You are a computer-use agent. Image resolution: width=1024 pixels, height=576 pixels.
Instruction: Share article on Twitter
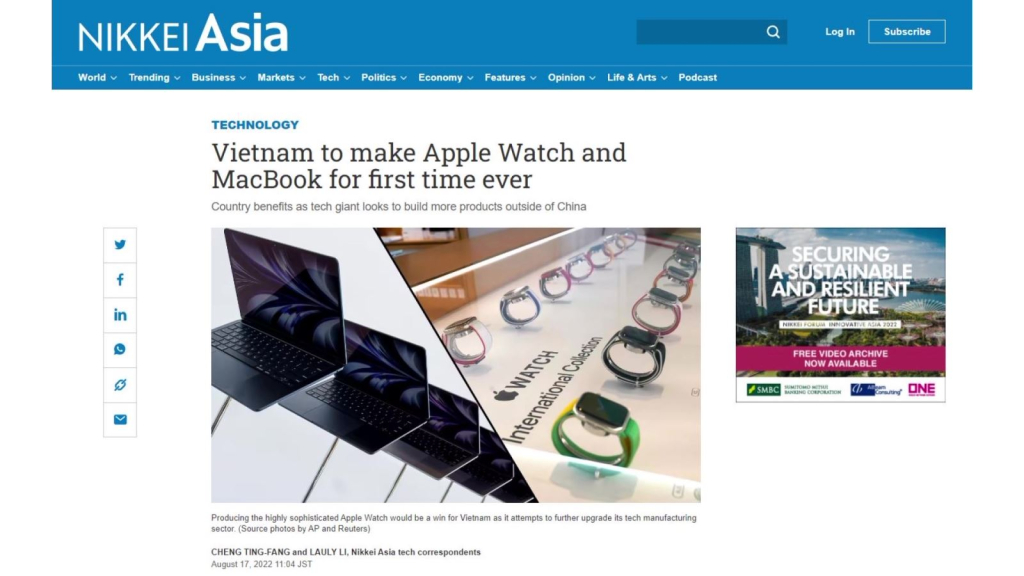(120, 245)
